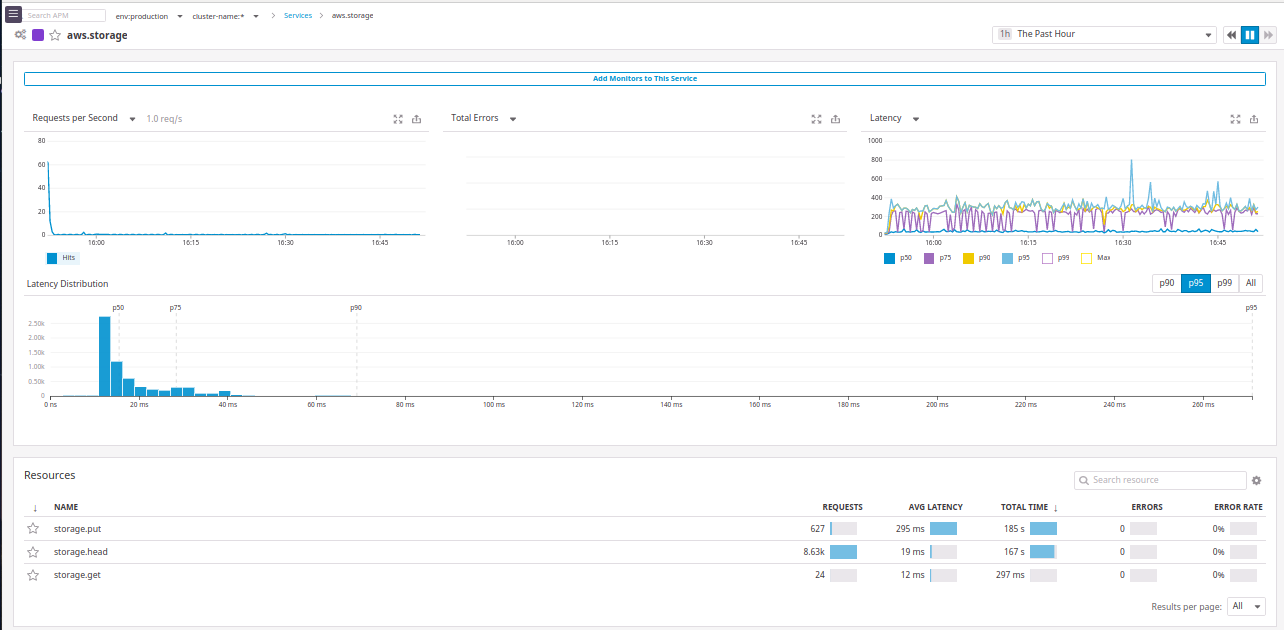Star the storage.put resource
This screenshot has width=1284, height=630.
(32, 528)
